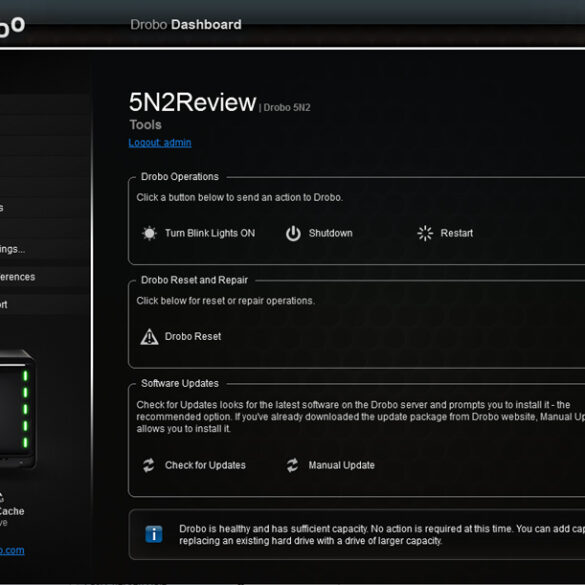Click the Logout admin link

[x=160, y=143]
